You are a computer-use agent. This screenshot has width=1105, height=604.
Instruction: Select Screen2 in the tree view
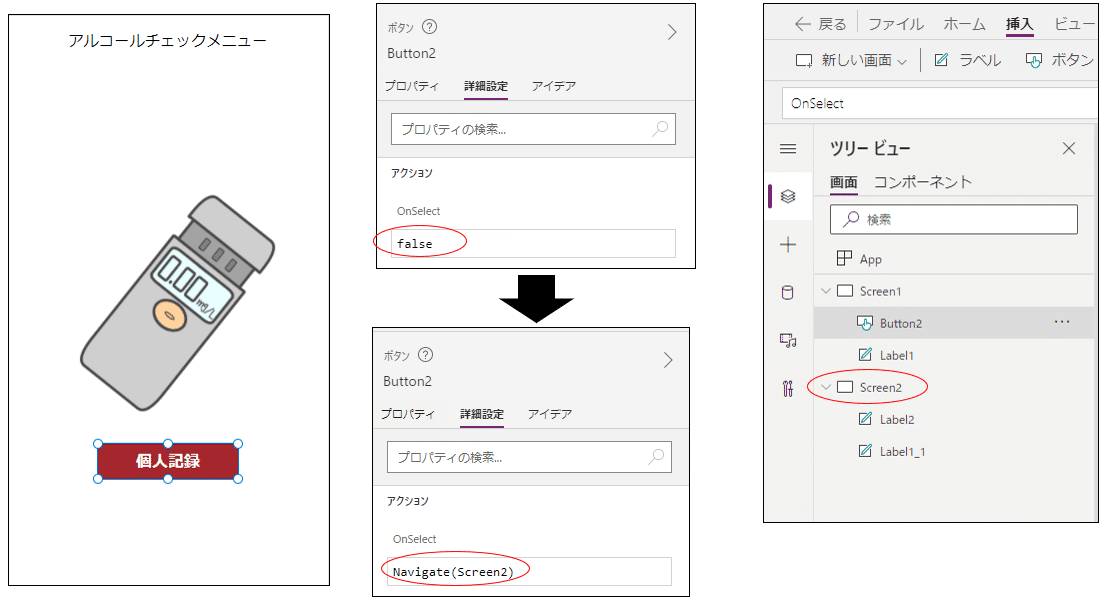(880, 387)
